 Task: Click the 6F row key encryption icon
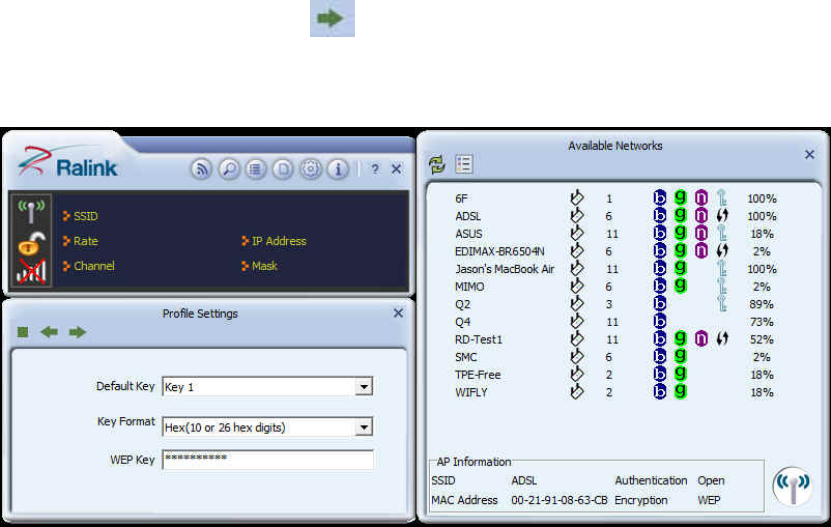(722, 198)
